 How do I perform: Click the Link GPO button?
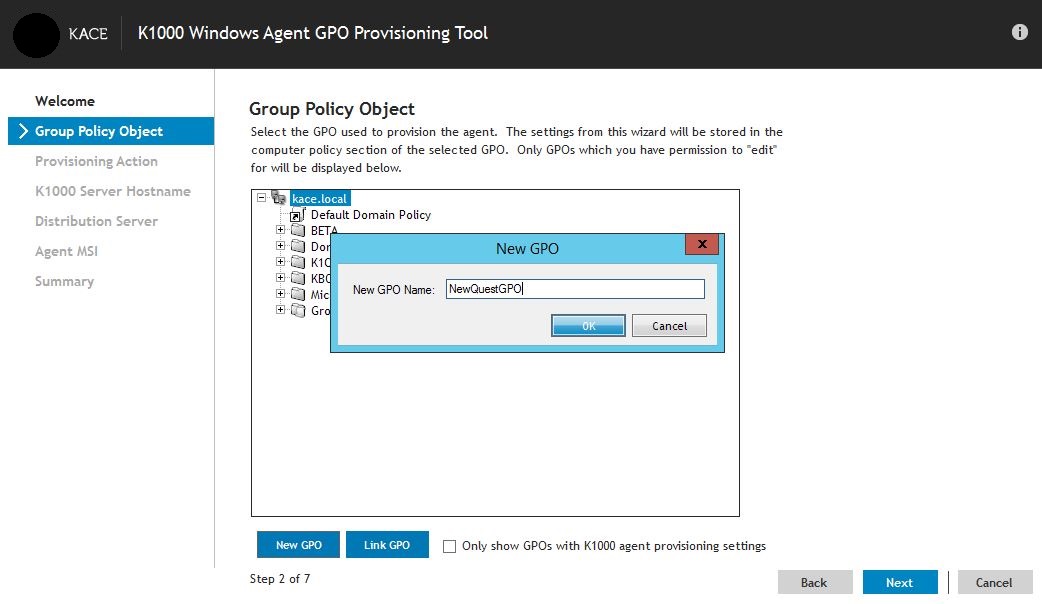click(387, 544)
